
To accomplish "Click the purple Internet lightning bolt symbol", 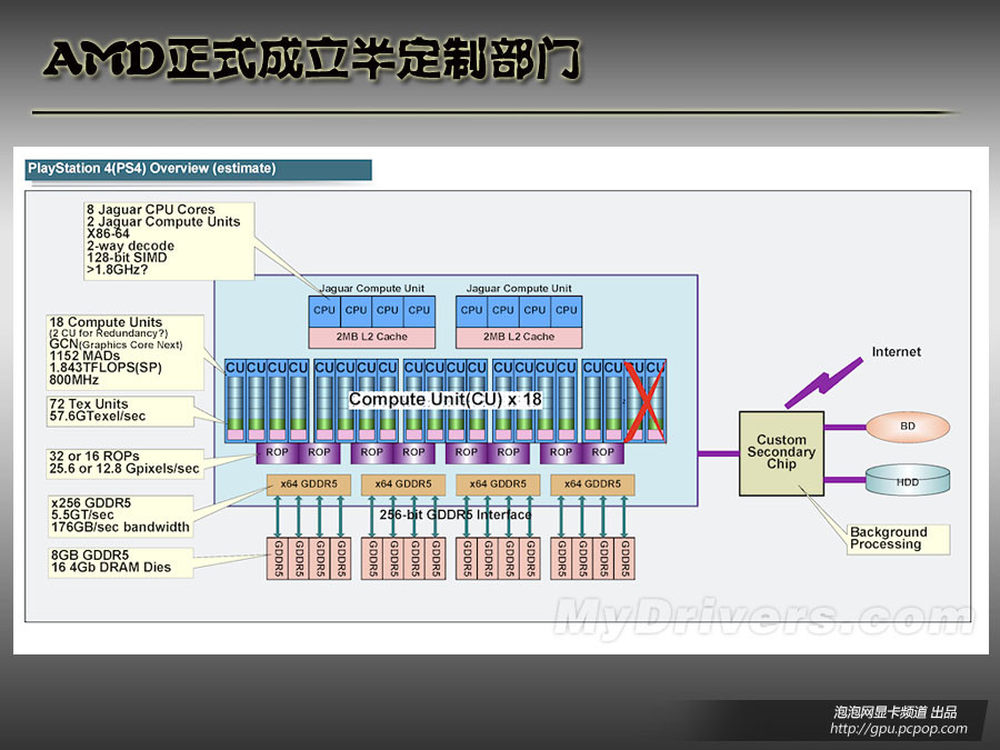I will (x=823, y=383).
